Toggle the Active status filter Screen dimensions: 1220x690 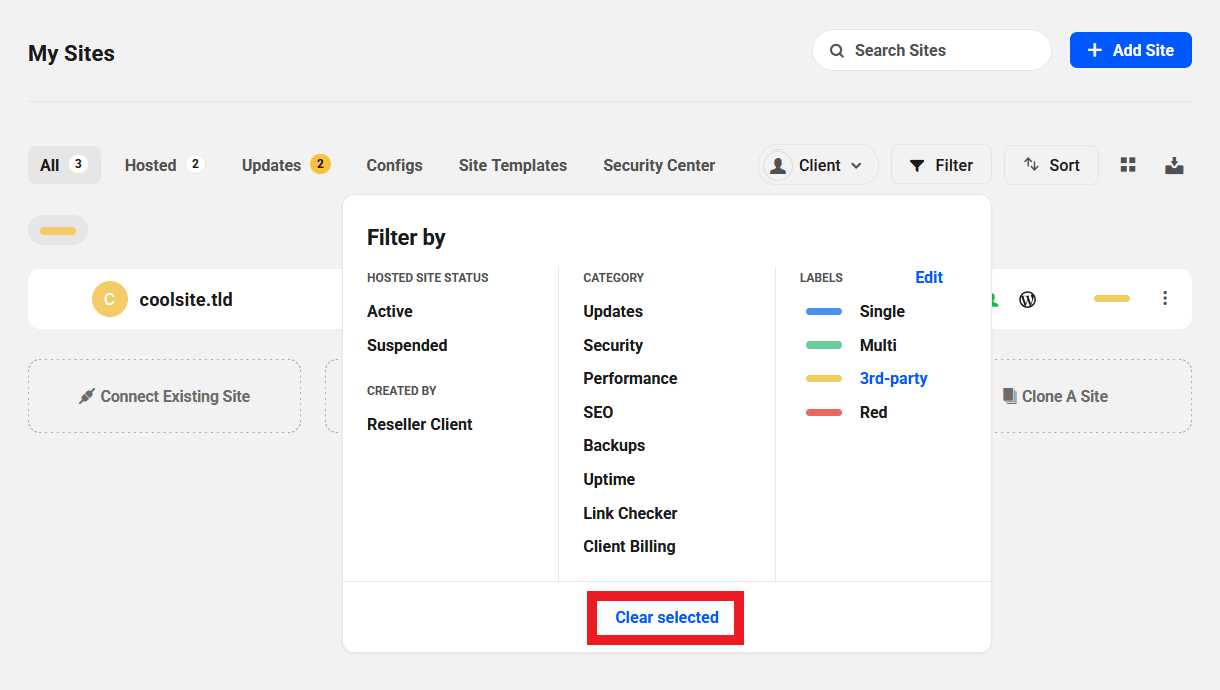pos(390,311)
